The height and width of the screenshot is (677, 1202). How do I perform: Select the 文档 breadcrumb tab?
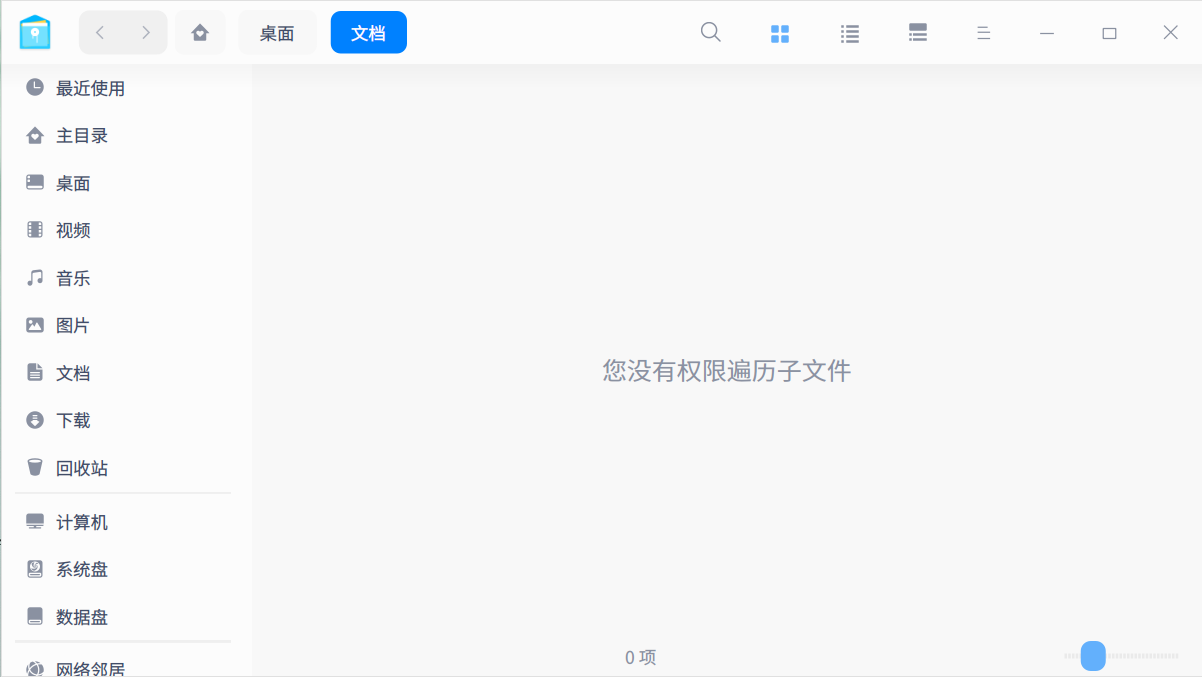[x=368, y=32]
